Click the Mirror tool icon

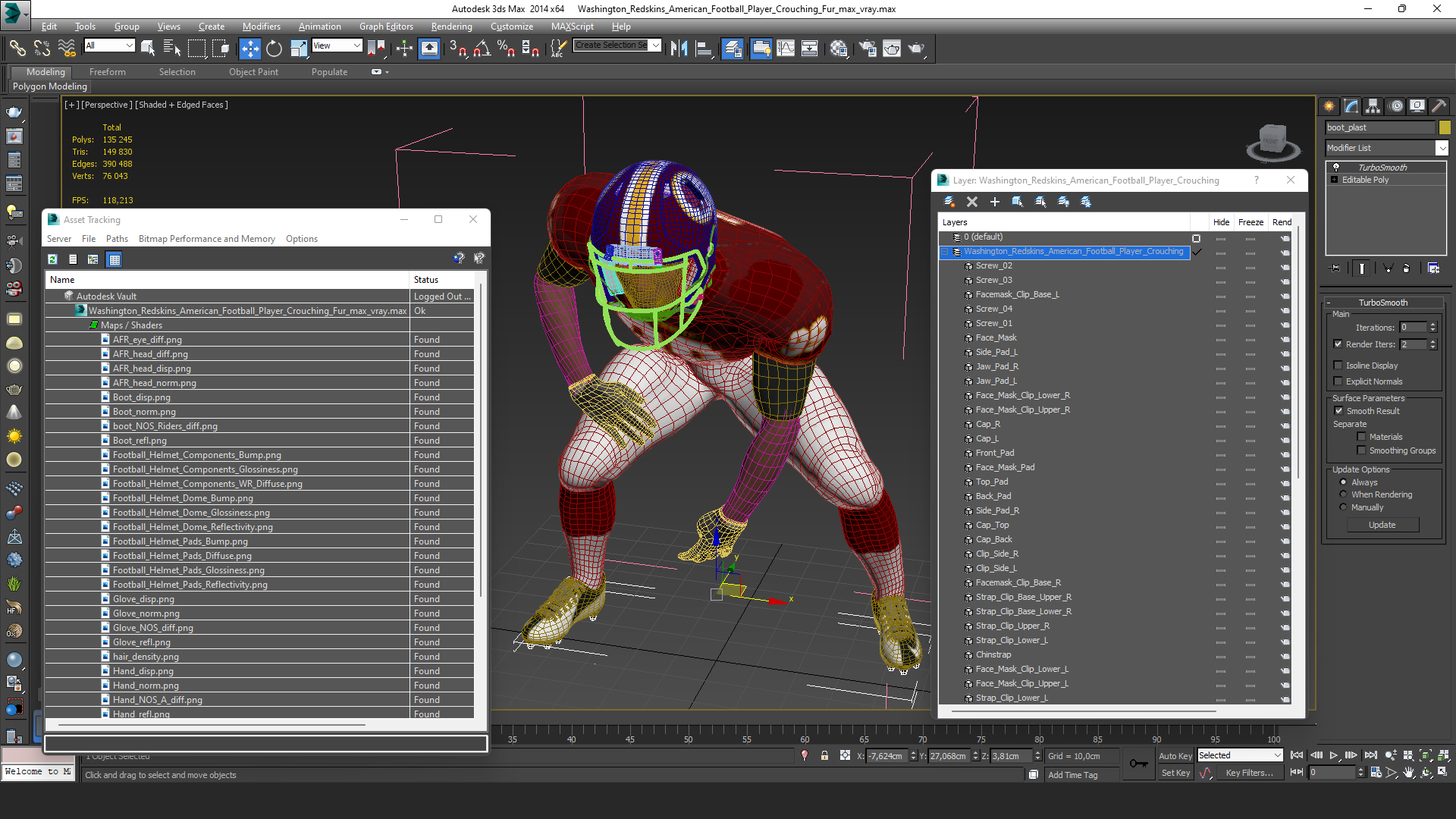pyautogui.click(x=679, y=49)
